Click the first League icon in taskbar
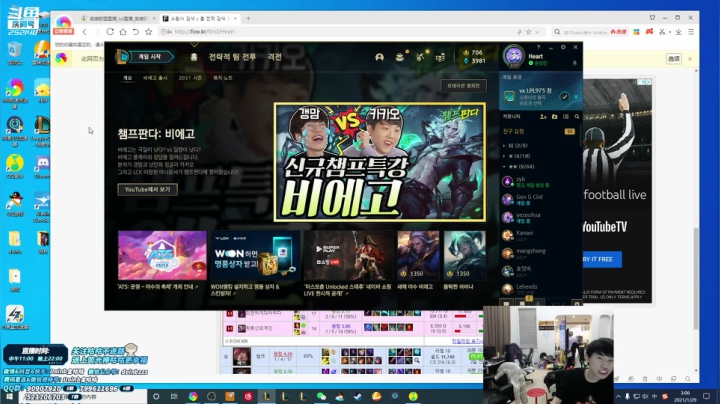 266,396
